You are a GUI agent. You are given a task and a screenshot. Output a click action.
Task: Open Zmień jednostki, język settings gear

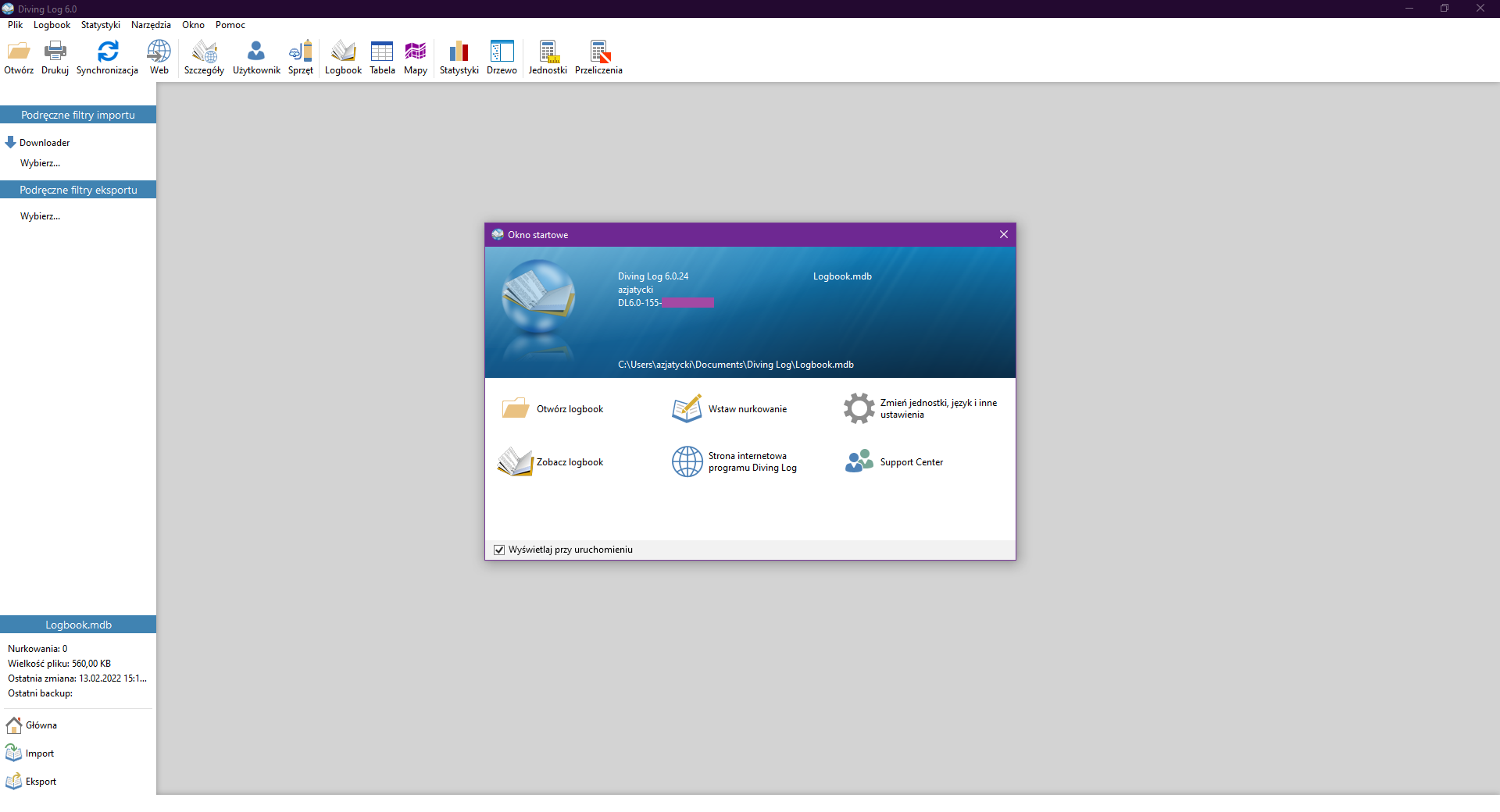click(x=920, y=408)
